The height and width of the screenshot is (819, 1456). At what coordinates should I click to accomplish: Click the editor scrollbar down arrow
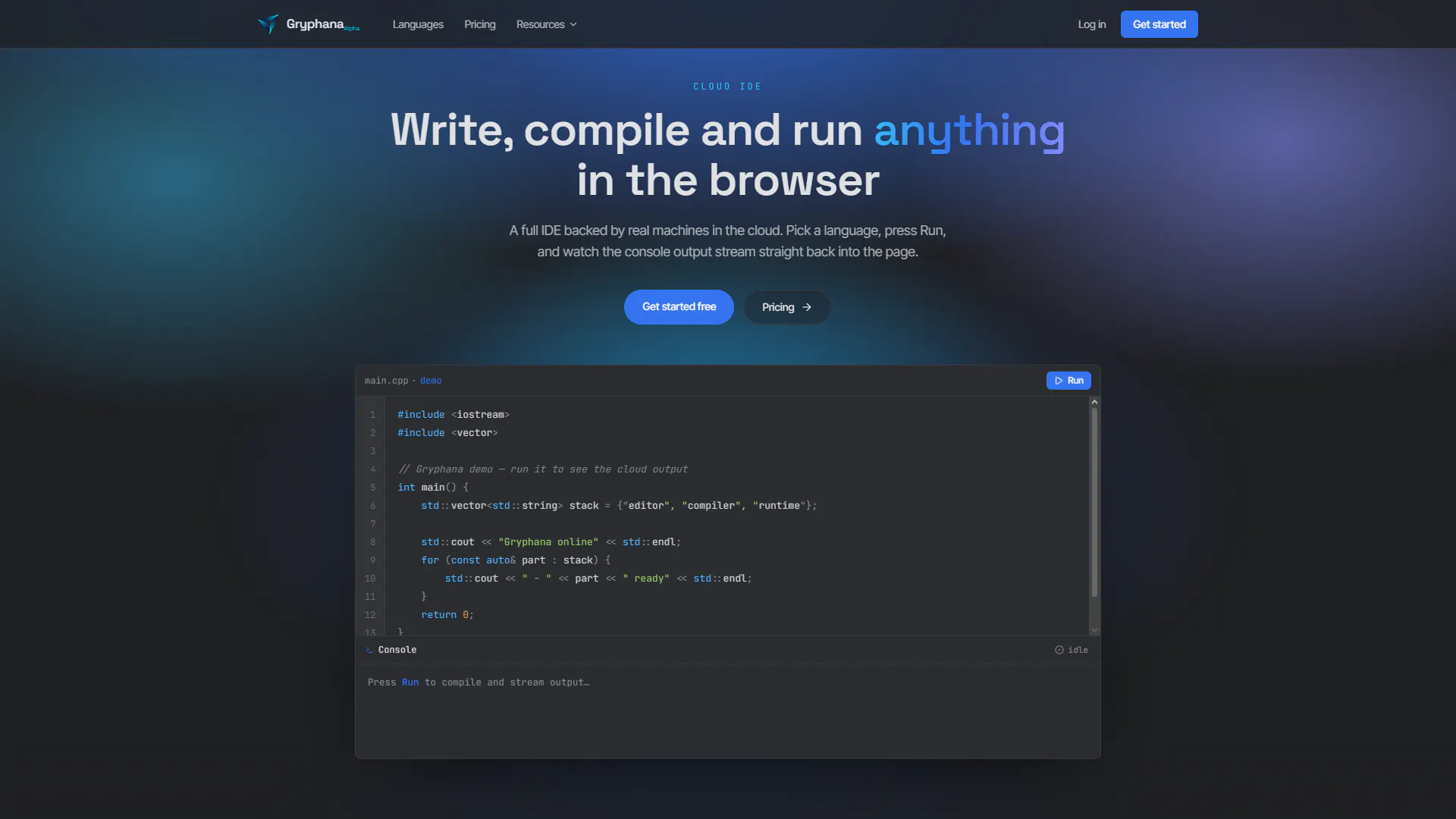[x=1094, y=630]
